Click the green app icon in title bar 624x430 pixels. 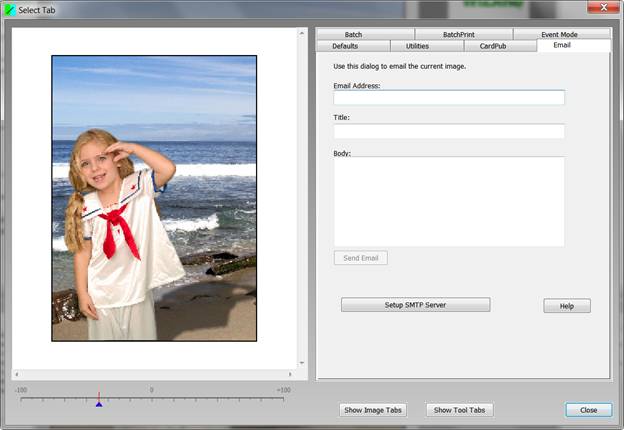(x=10, y=9)
